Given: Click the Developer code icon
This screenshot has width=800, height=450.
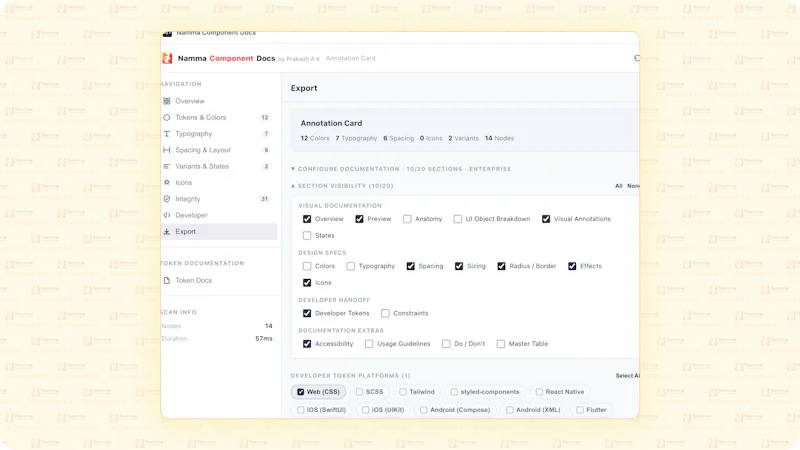Looking at the screenshot, I should [167, 215].
